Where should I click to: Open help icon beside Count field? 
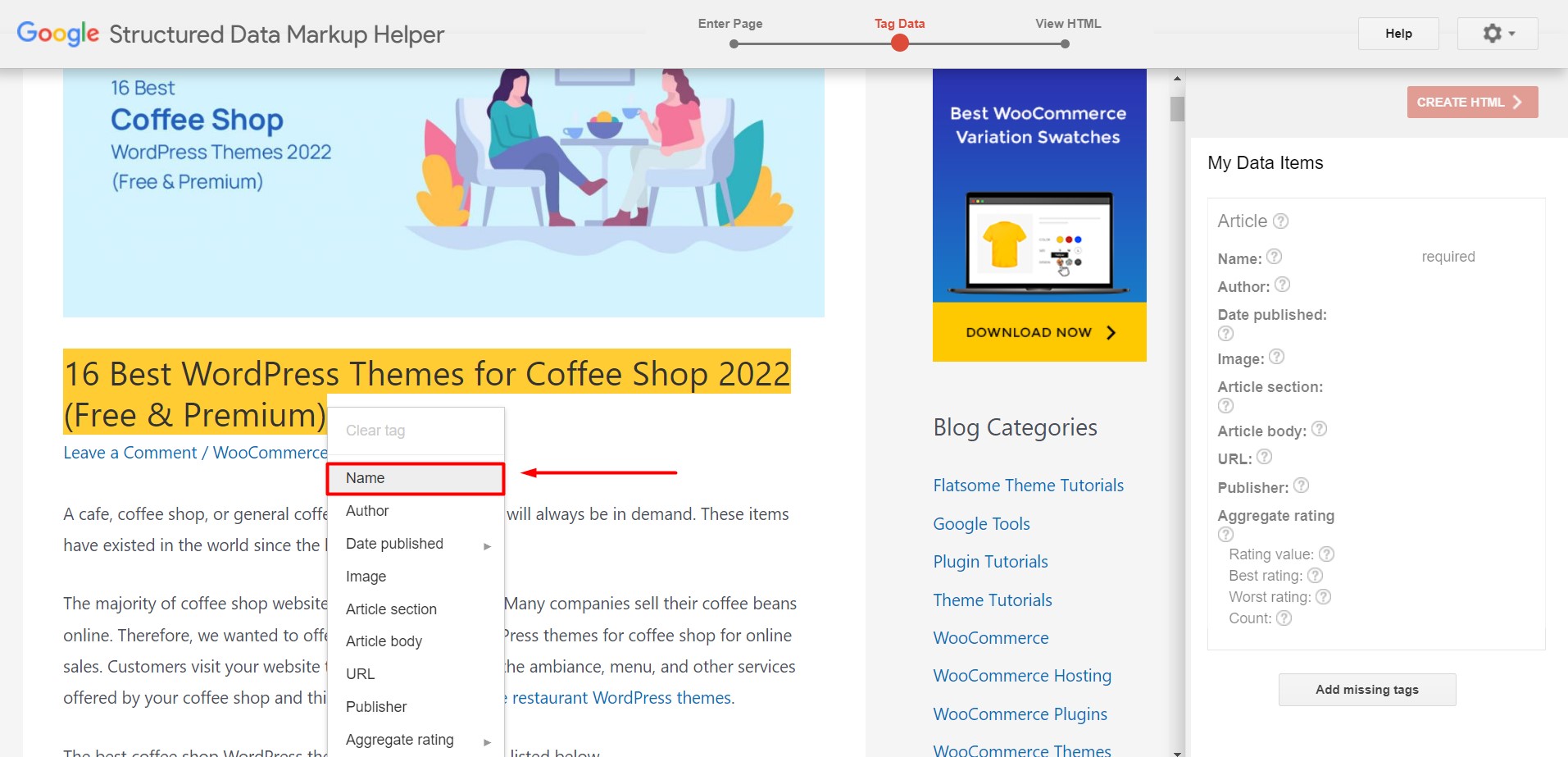pos(1284,618)
